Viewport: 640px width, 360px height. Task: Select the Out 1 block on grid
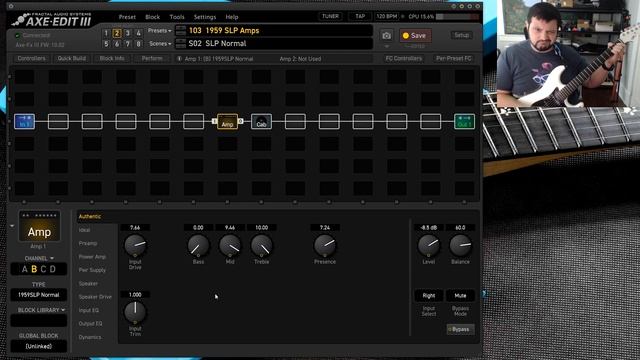(464, 122)
